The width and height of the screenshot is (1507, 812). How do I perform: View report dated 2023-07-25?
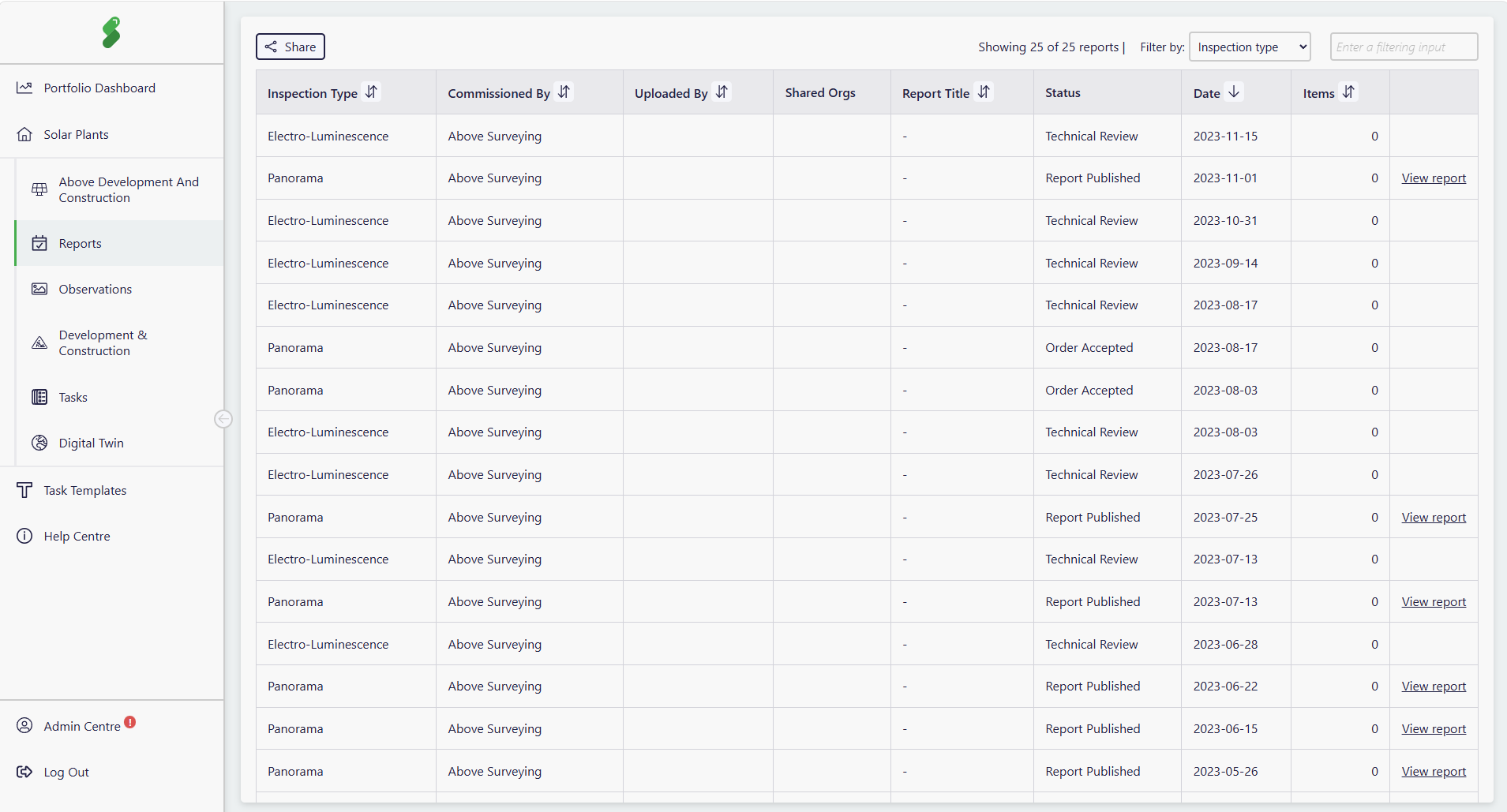[1434, 517]
